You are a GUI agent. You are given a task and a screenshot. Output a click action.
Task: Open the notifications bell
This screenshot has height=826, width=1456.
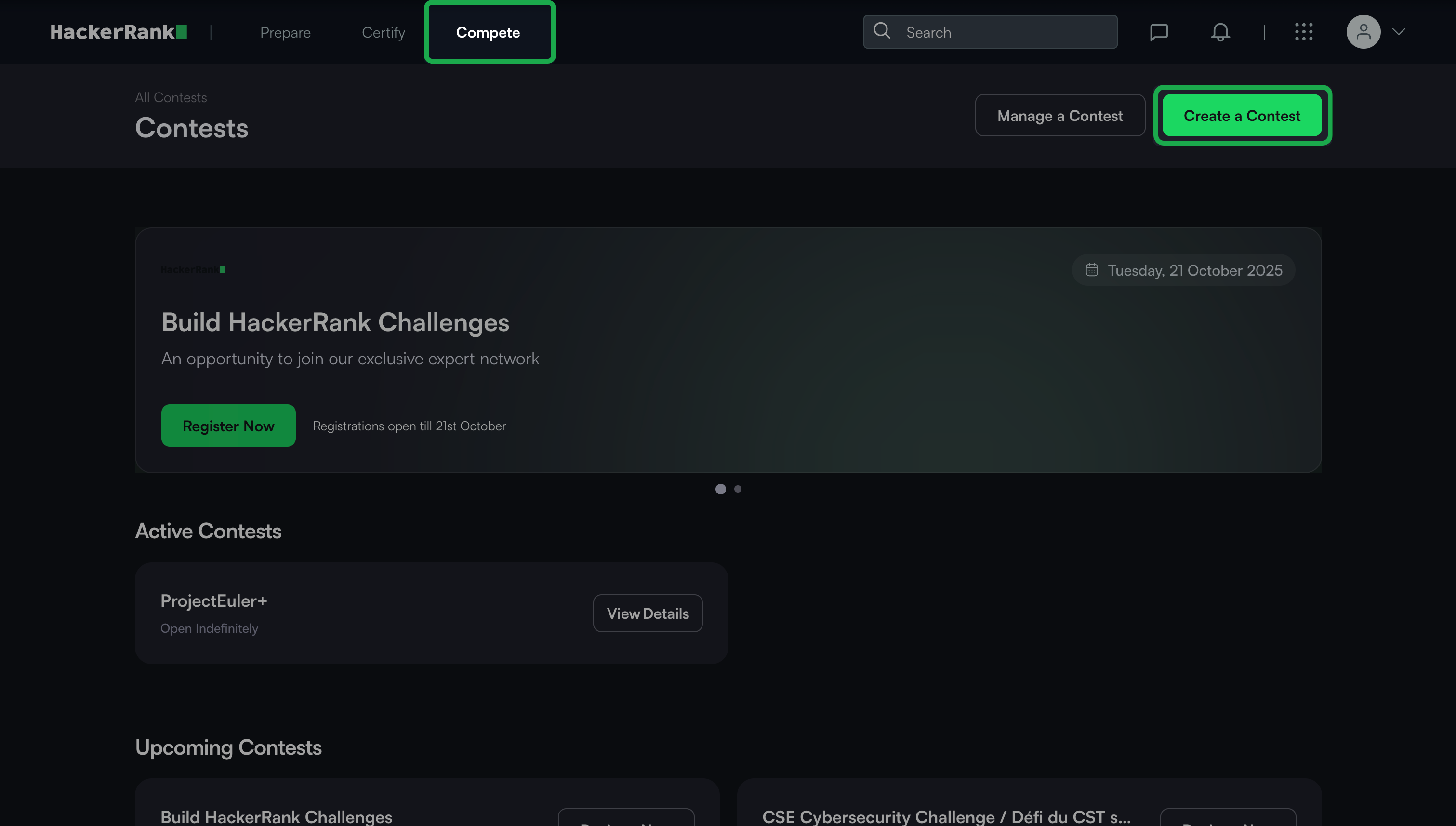tap(1220, 32)
